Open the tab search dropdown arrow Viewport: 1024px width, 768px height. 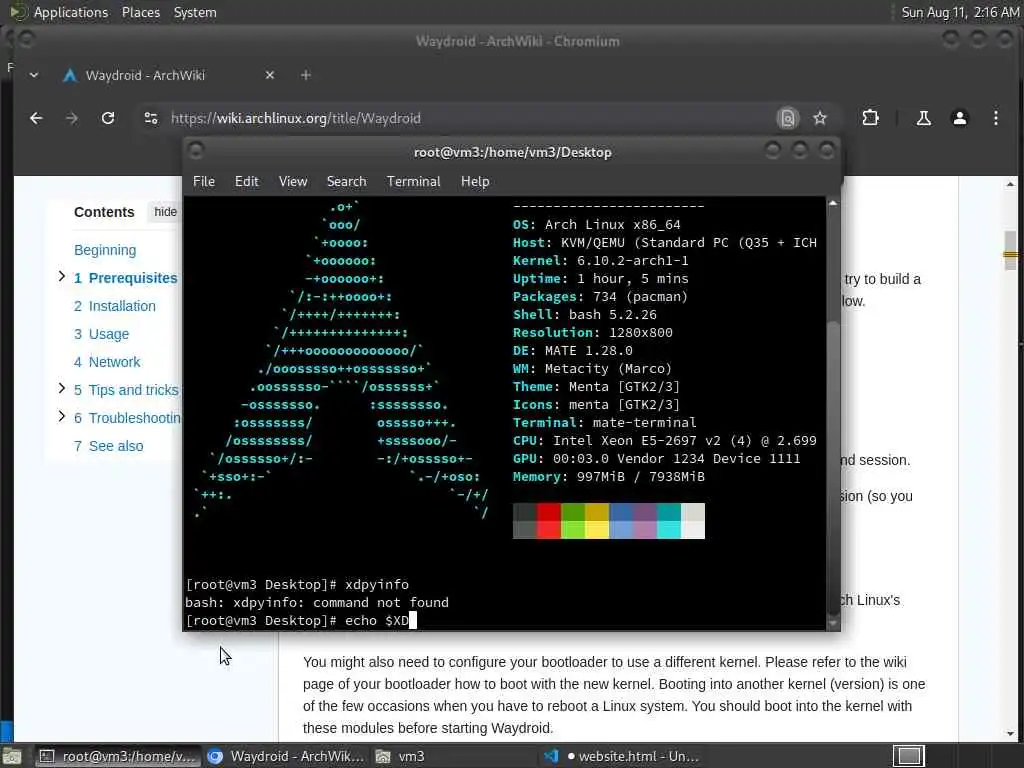(34, 75)
